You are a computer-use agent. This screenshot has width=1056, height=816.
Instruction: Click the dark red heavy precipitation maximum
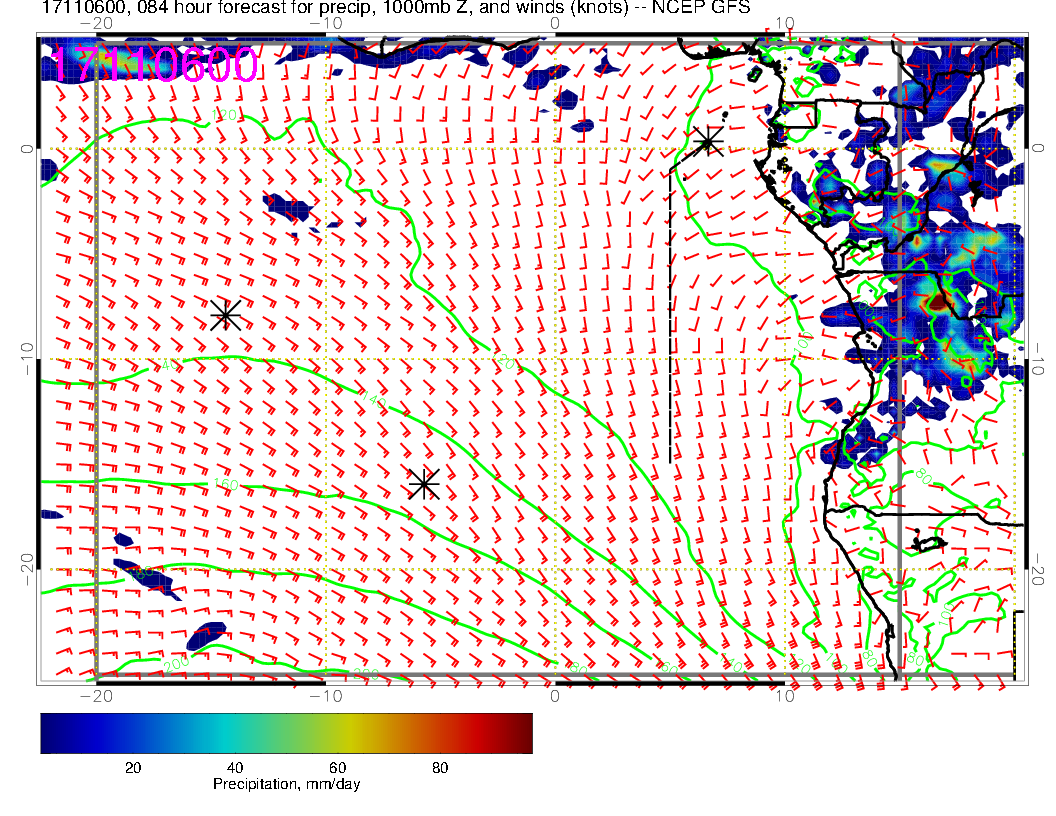click(938, 299)
